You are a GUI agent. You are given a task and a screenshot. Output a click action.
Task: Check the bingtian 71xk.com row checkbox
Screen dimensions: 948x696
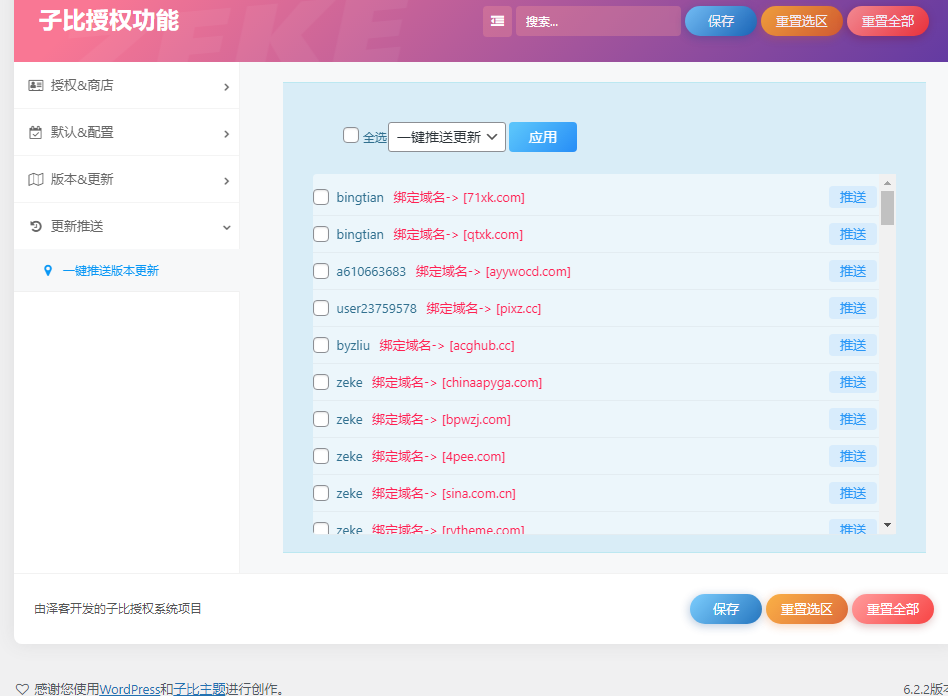click(x=321, y=197)
